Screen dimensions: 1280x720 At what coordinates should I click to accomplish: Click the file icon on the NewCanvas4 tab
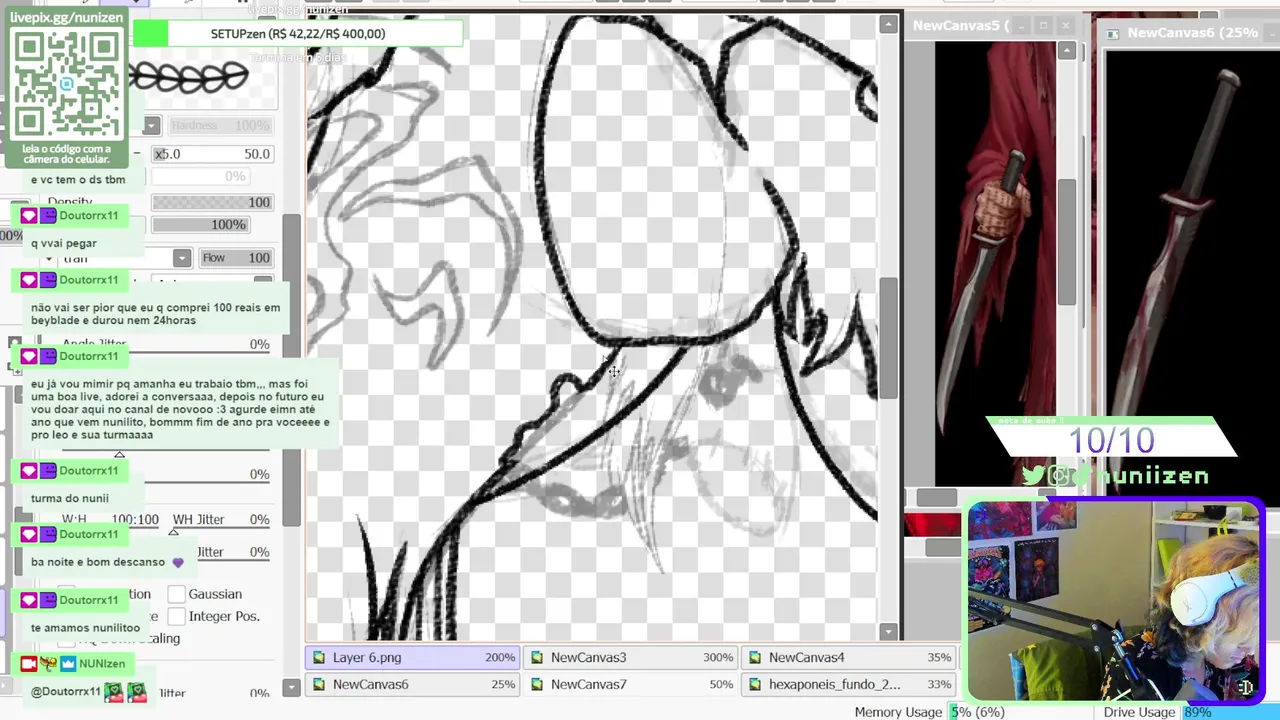coord(755,657)
